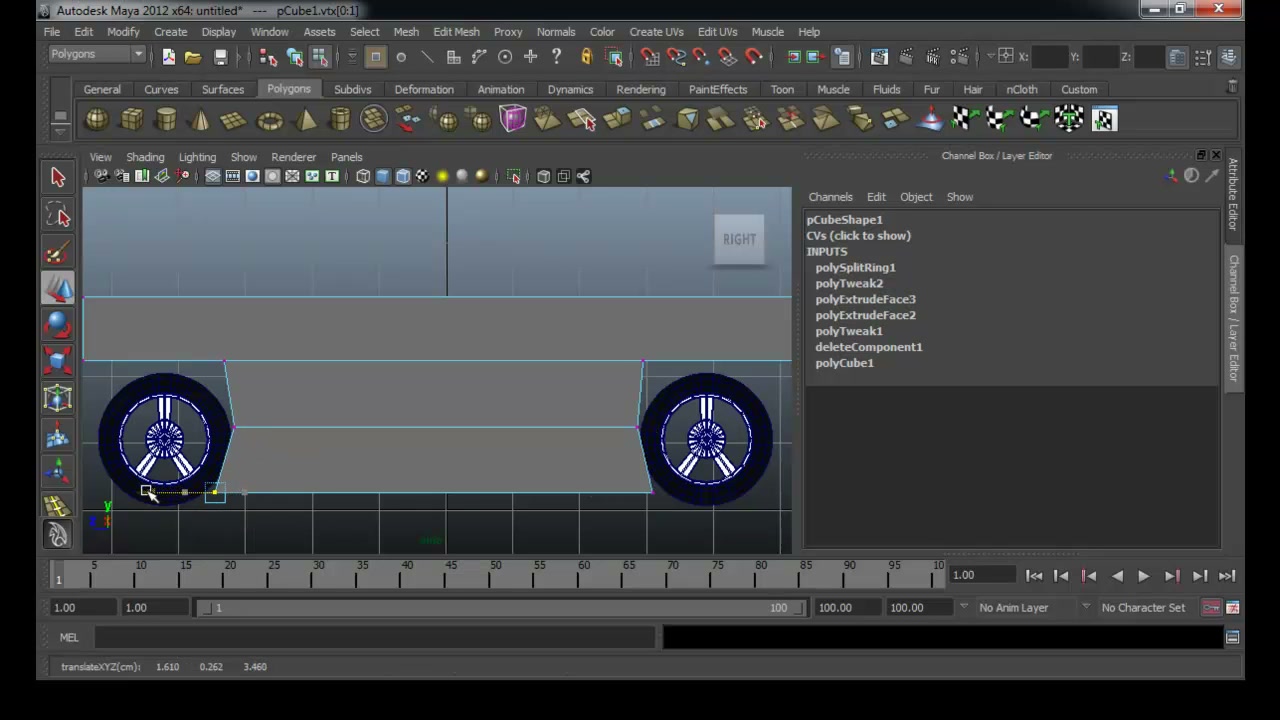This screenshot has width=1280, height=720.
Task: Open the No Character Set dropdown
Action: (x=1141, y=607)
